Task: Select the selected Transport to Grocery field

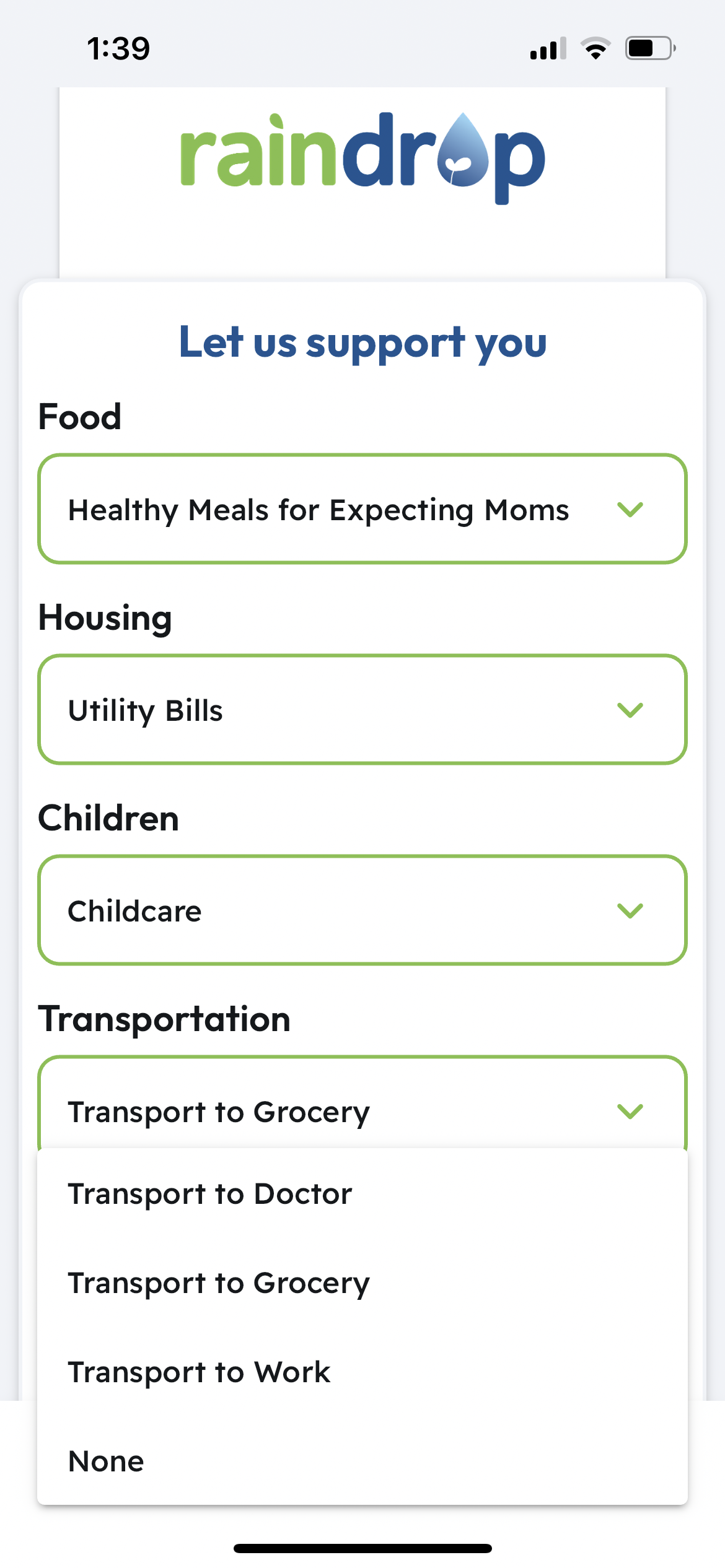Action: point(362,1104)
